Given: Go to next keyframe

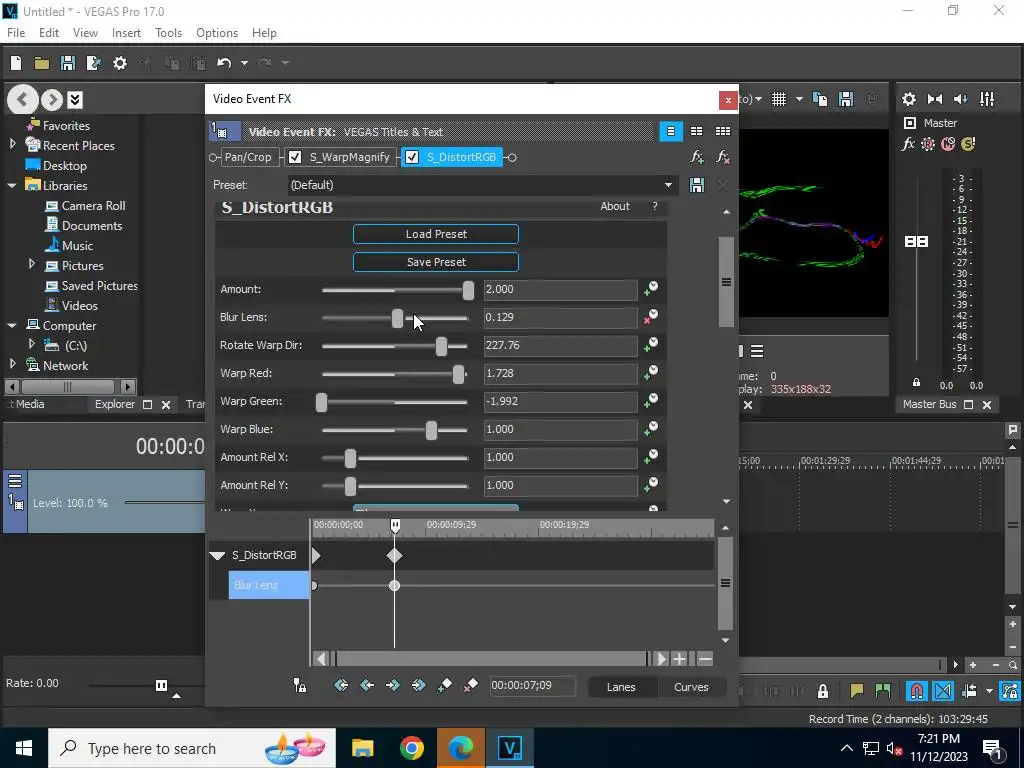Looking at the screenshot, I should click(x=392, y=685).
